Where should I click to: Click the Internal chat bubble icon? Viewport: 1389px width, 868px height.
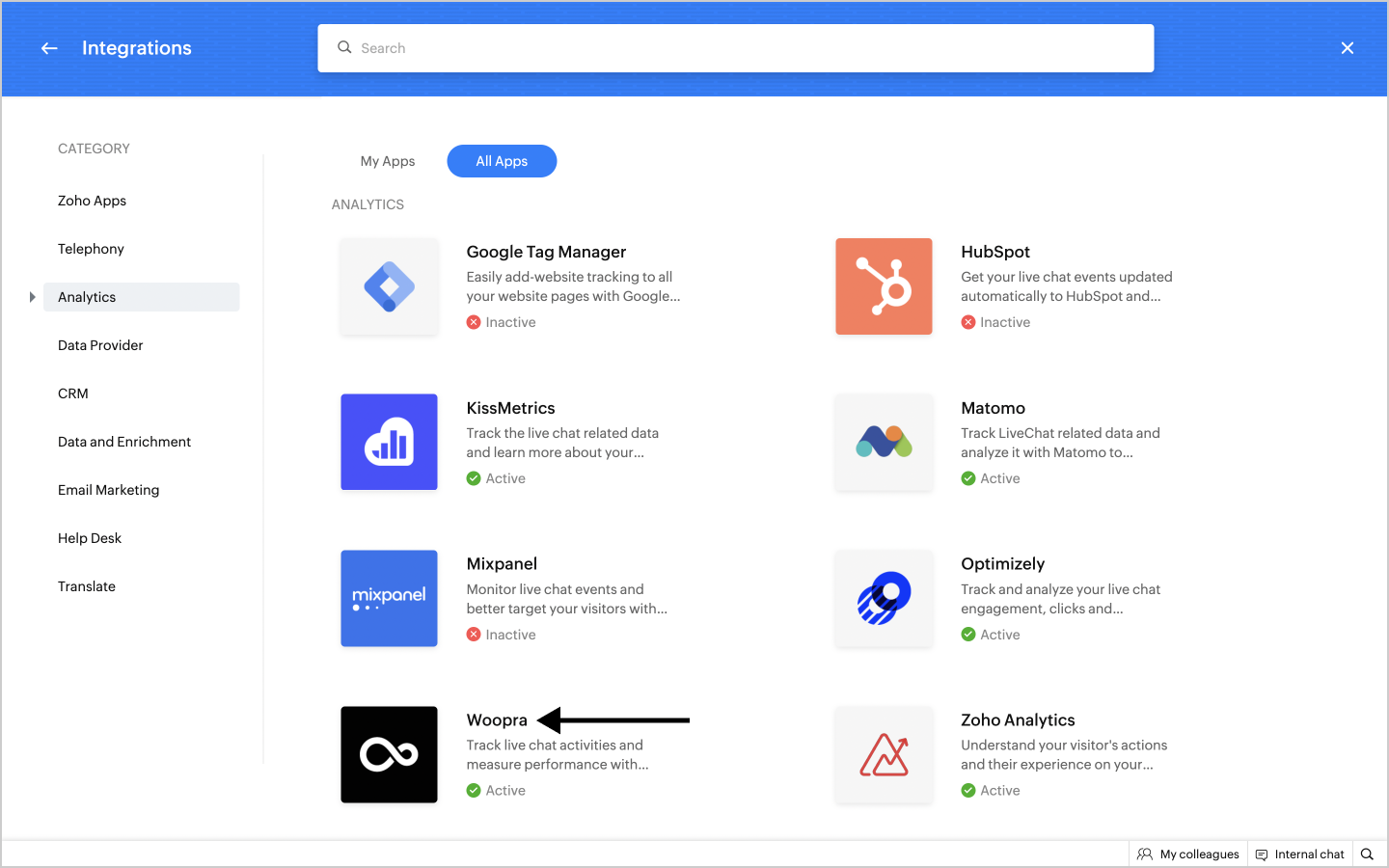pos(1262,854)
